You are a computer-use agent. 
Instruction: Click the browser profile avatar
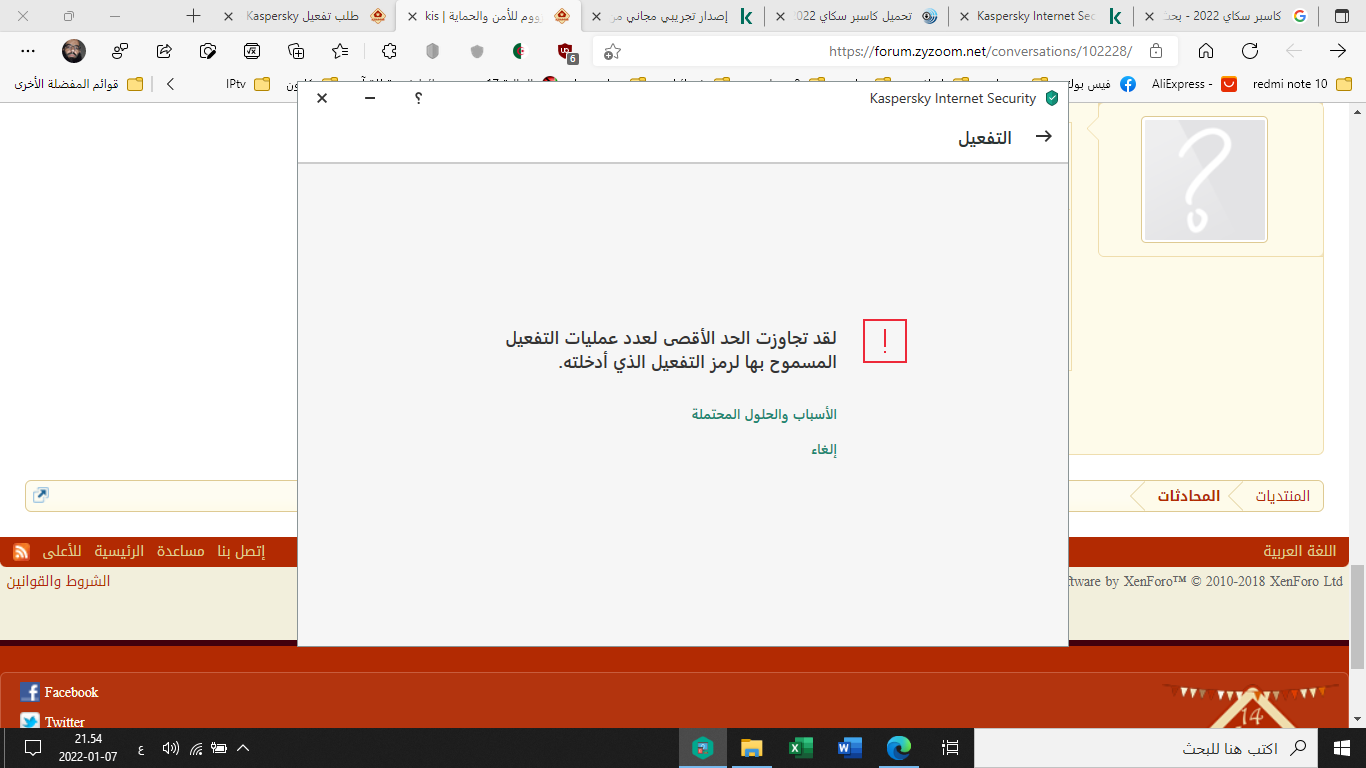click(x=74, y=51)
